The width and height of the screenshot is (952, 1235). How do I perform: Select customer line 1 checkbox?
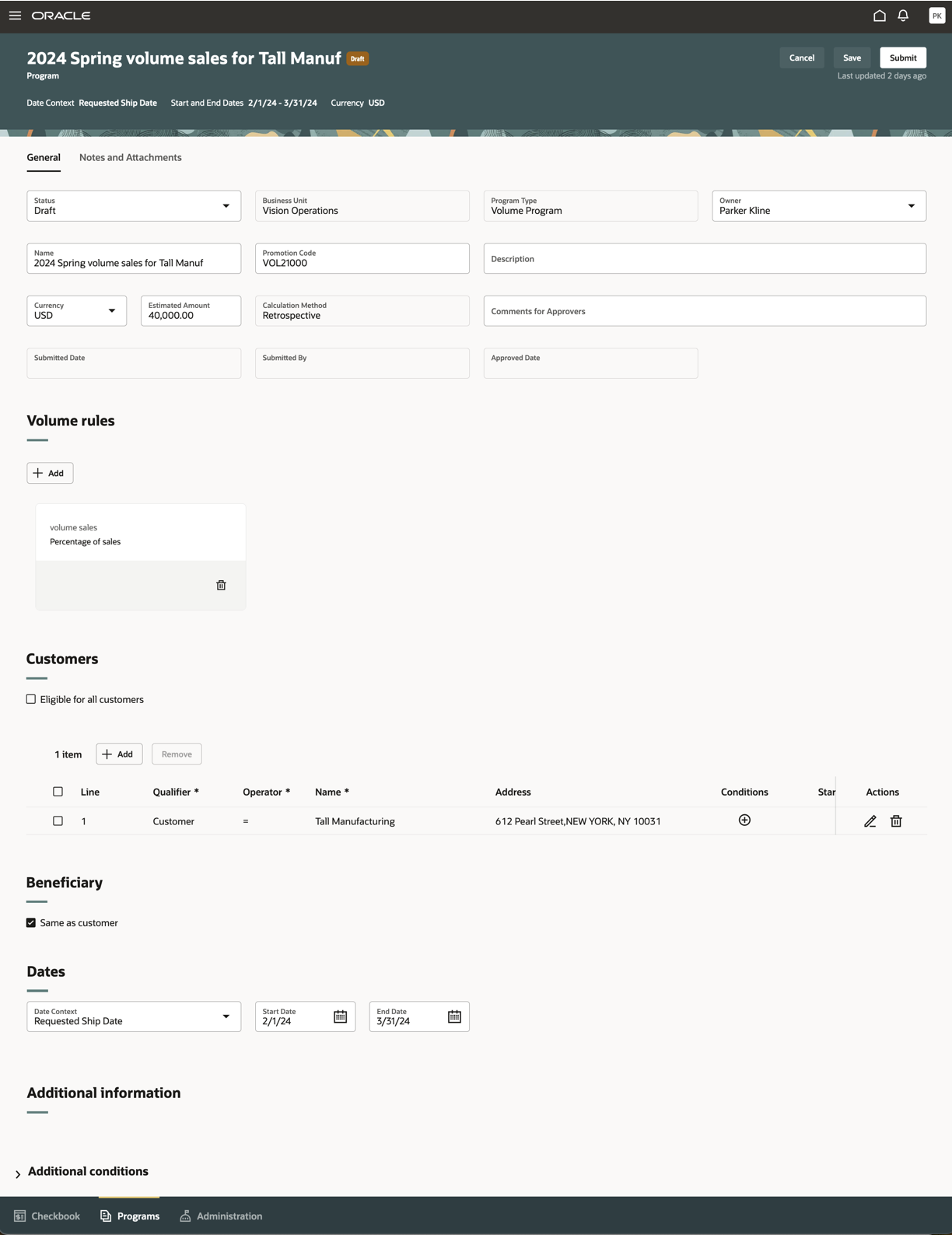[58, 821]
